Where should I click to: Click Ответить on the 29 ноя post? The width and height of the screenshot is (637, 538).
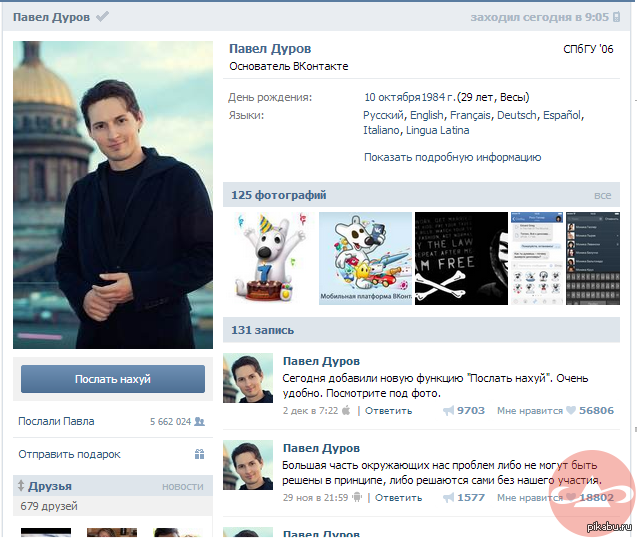click(x=398, y=498)
